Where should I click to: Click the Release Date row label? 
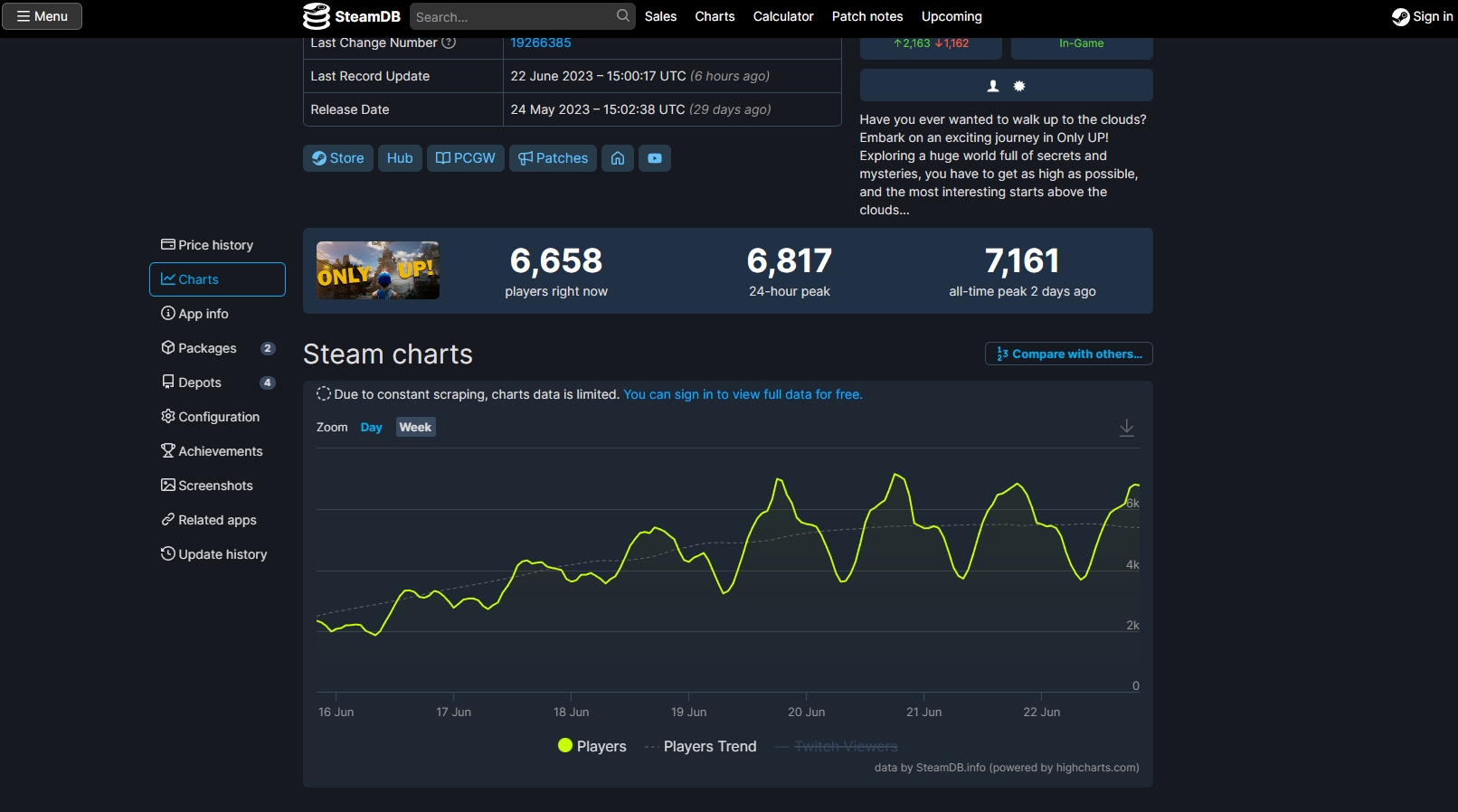tap(350, 109)
